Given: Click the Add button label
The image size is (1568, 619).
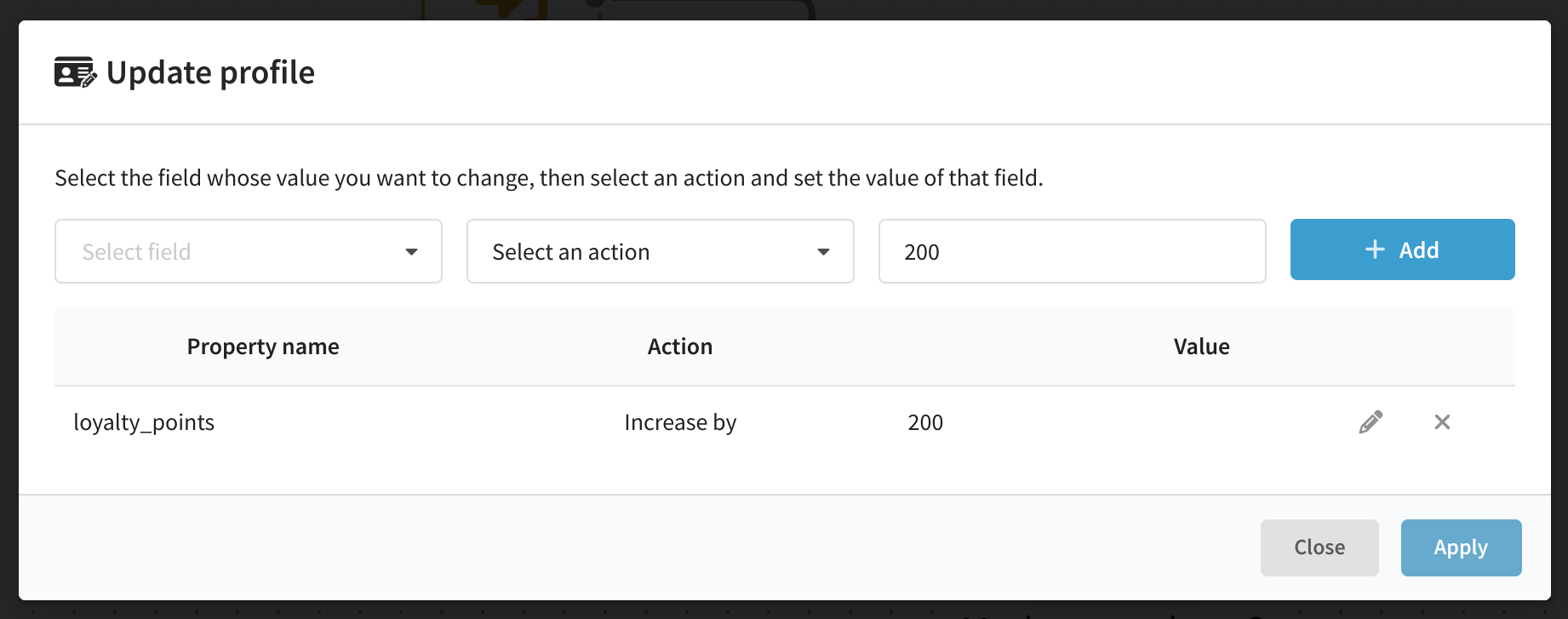Looking at the screenshot, I should coord(1419,250).
